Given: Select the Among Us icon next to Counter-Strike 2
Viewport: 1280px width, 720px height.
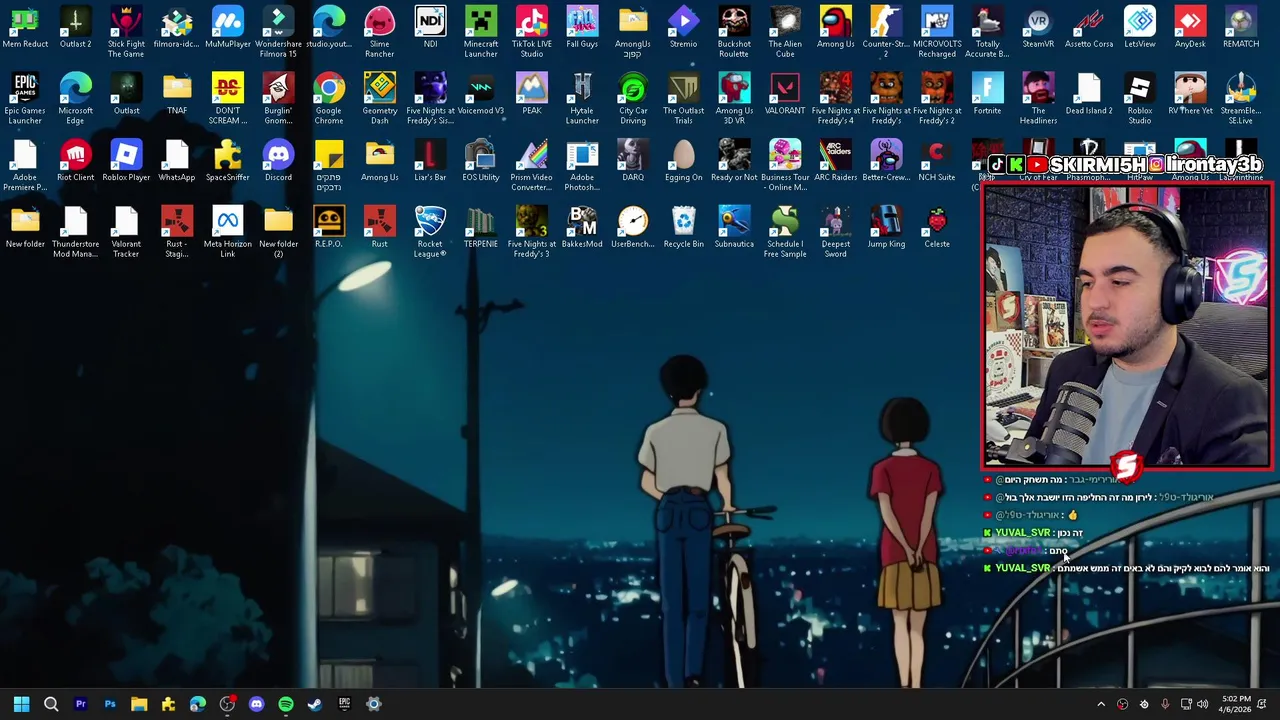Looking at the screenshot, I should 835,27.
